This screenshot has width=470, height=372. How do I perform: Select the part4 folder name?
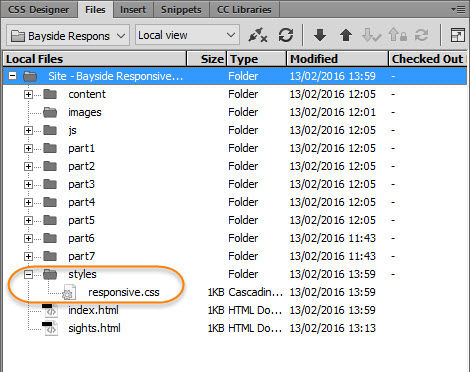[x=82, y=202]
